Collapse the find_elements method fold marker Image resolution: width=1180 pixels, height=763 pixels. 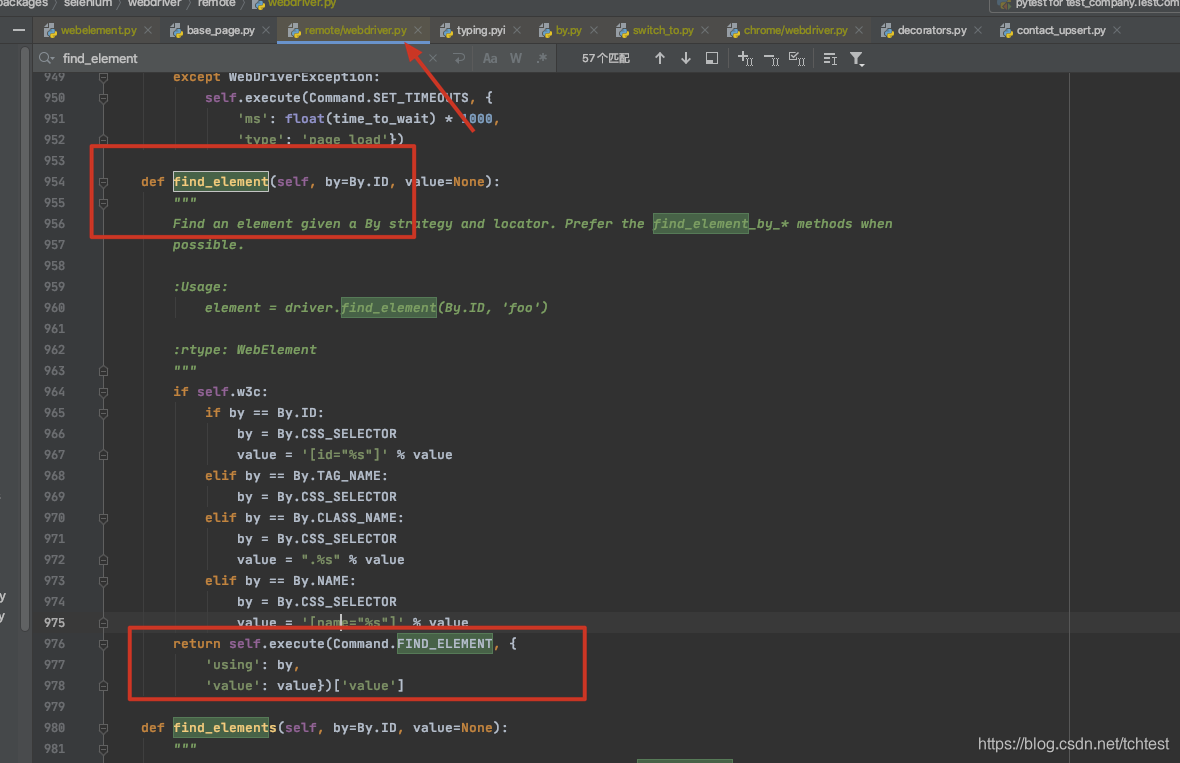tap(103, 727)
